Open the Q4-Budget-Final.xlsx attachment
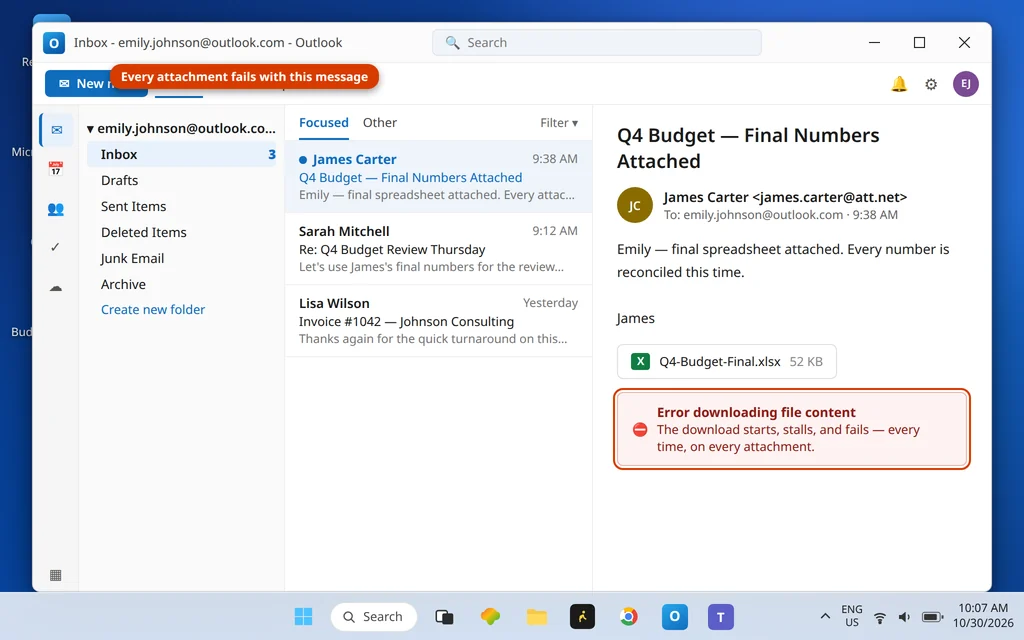The width and height of the screenshot is (1024, 640). (726, 361)
